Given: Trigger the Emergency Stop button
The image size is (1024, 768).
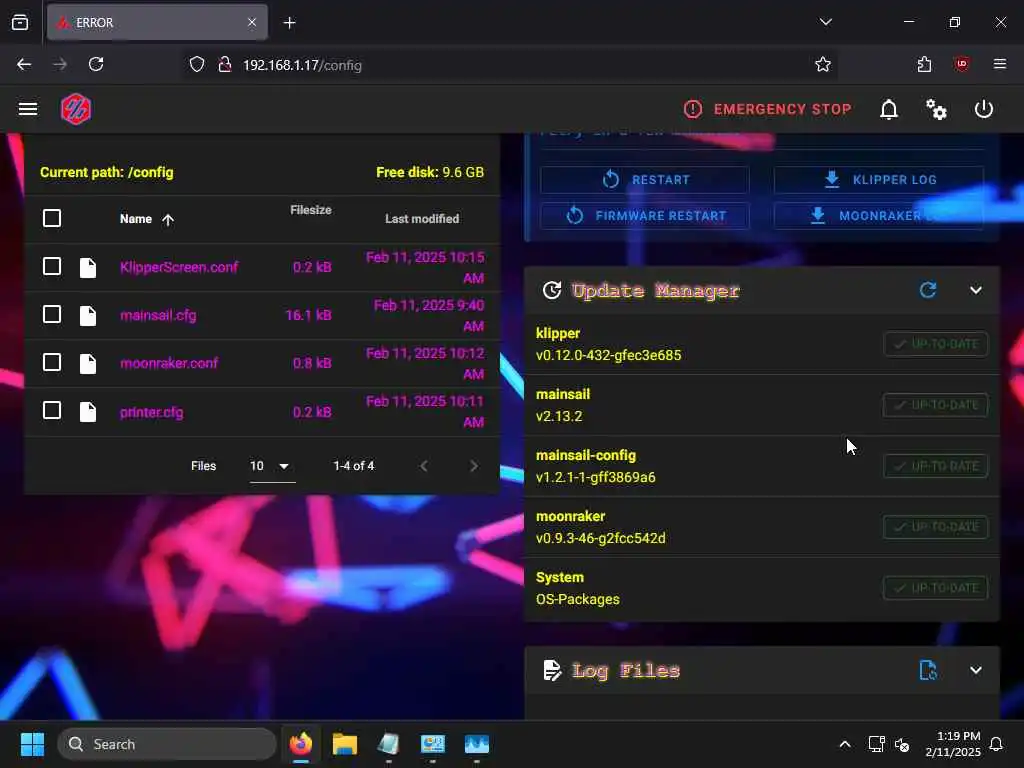Looking at the screenshot, I should coord(767,109).
